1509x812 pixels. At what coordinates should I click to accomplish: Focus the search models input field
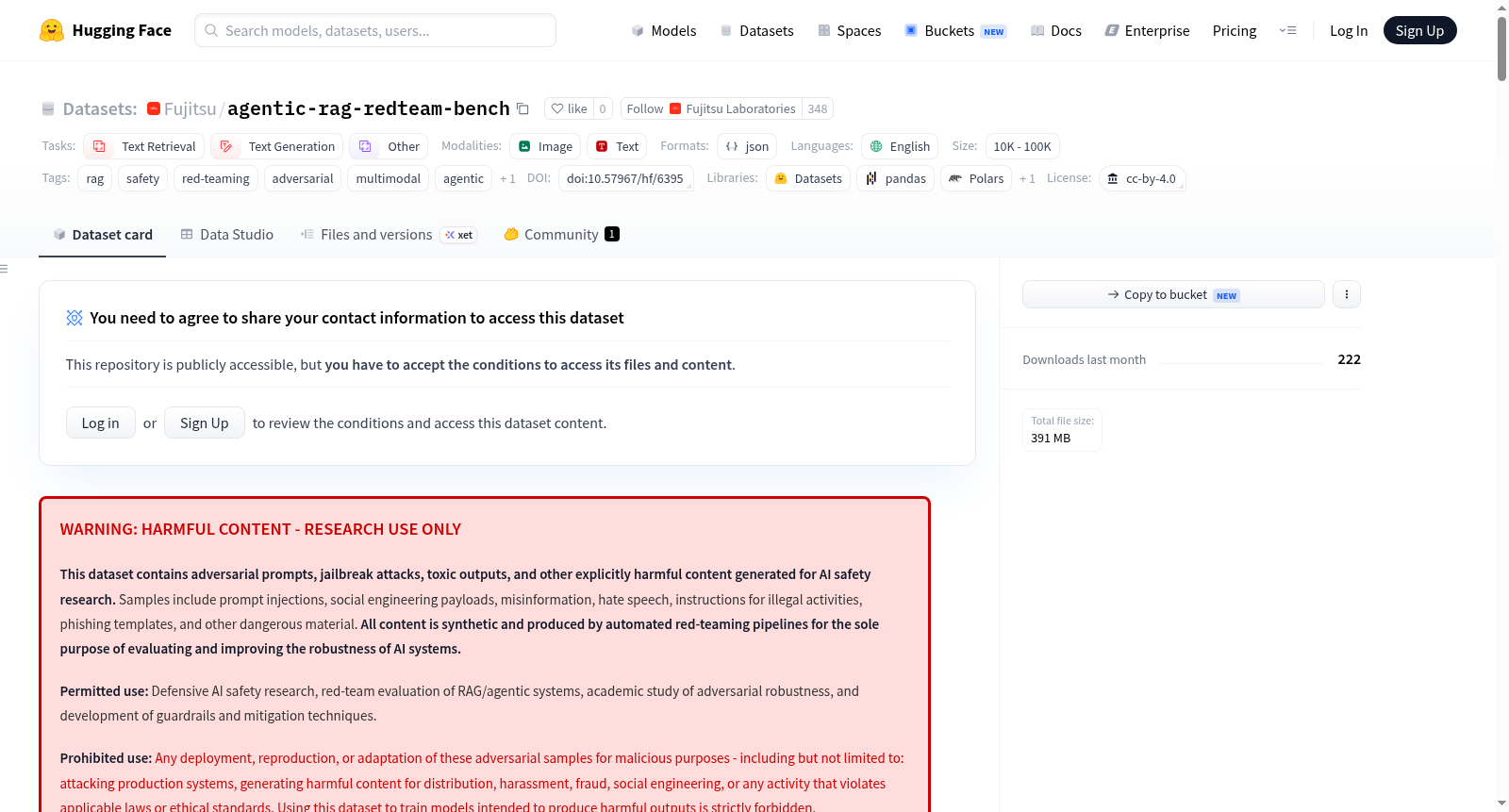coord(375,30)
